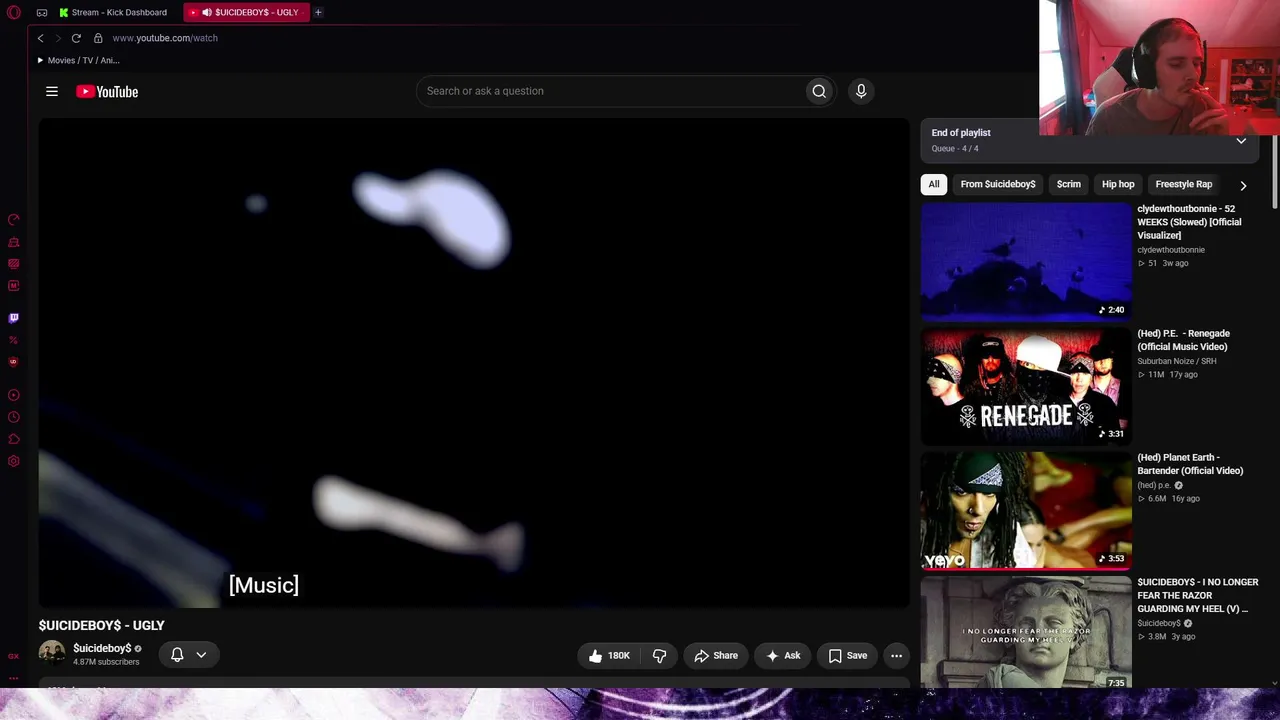Save the video to a playlist
The height and width of the screenshot is (720, 1280).
[848, 656]
